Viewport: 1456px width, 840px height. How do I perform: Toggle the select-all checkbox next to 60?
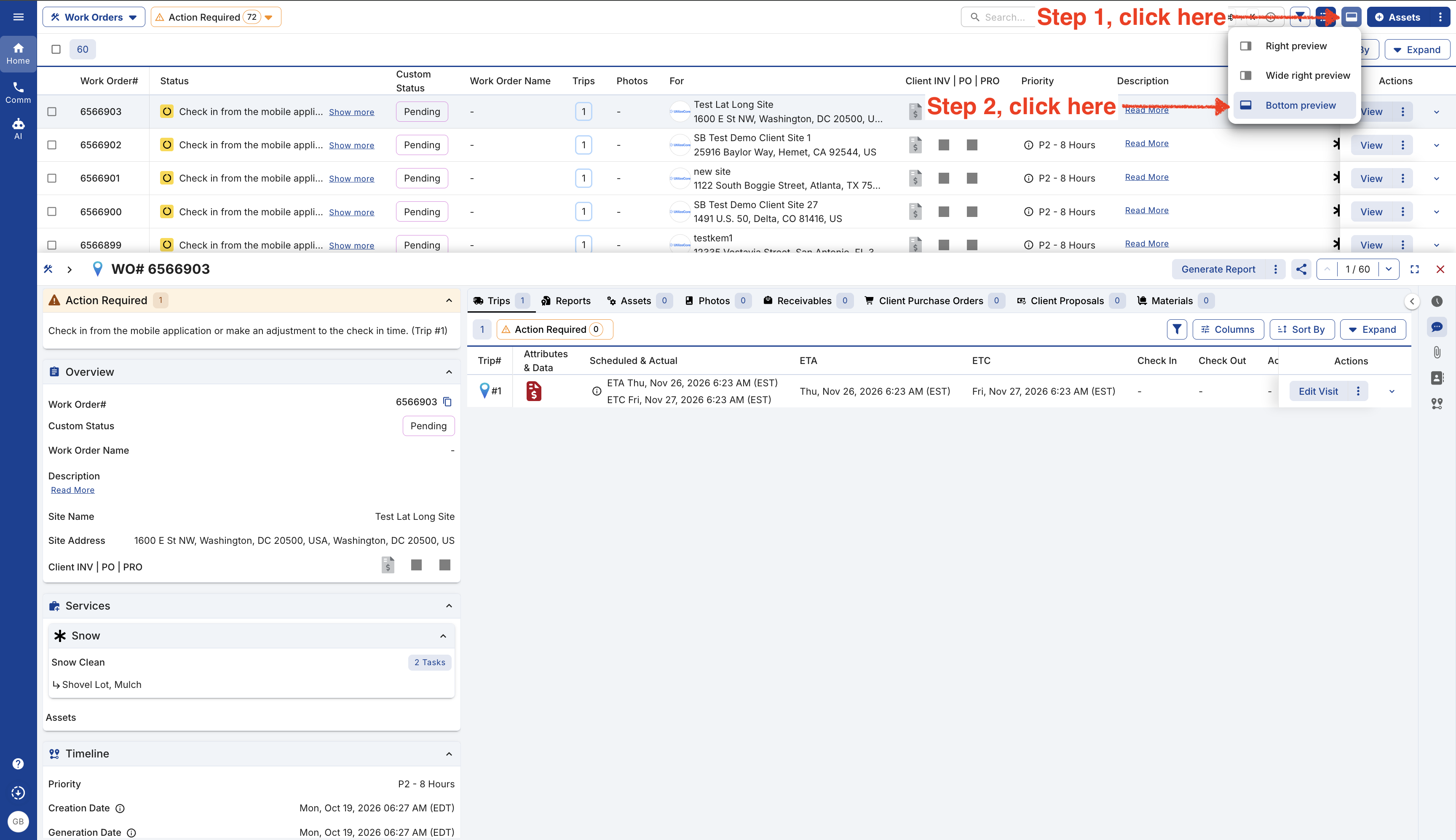(56, 49)
